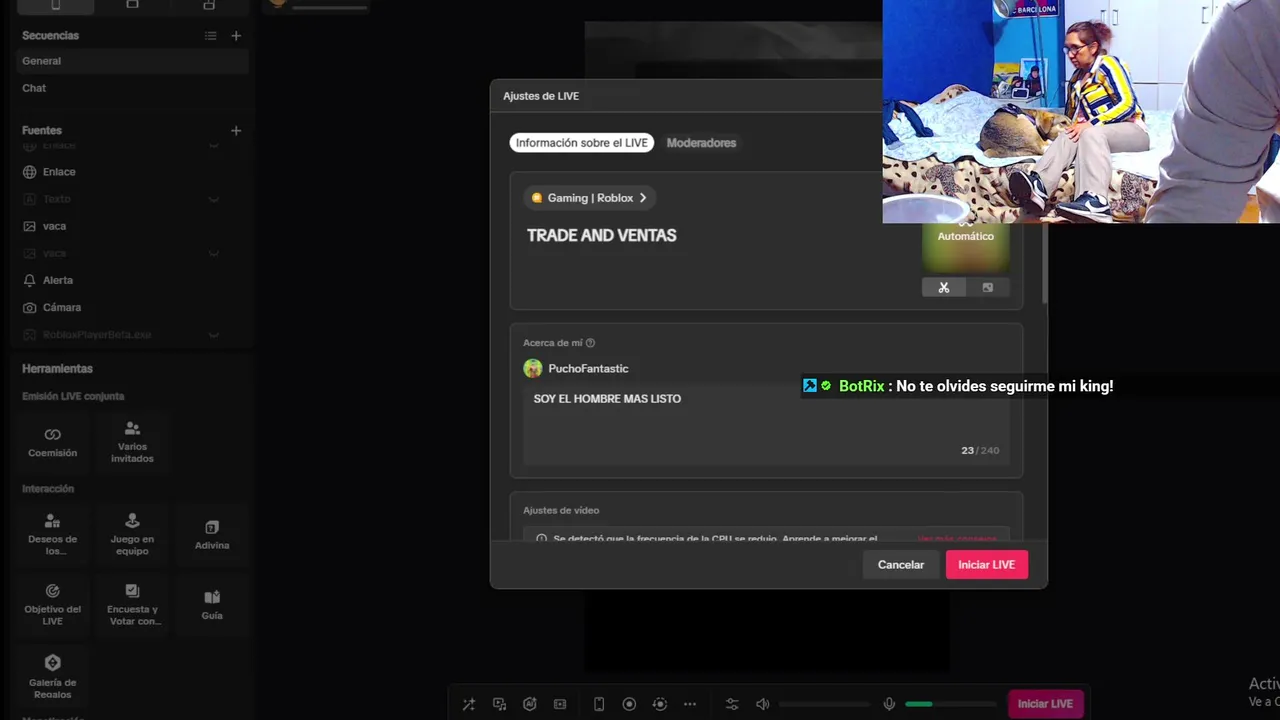Switch to Información sobre el LIVE tab
The image size is (1280, 720).
[x=581, y=143]
